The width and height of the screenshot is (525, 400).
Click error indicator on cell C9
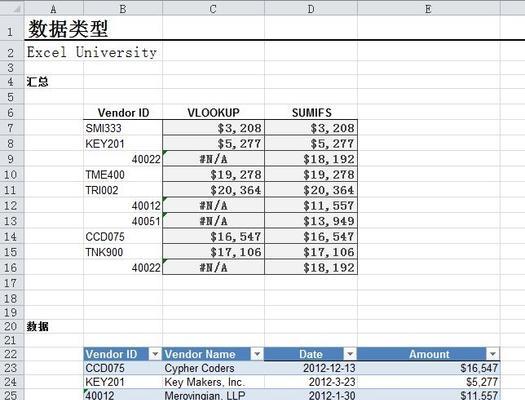point(165,153)
